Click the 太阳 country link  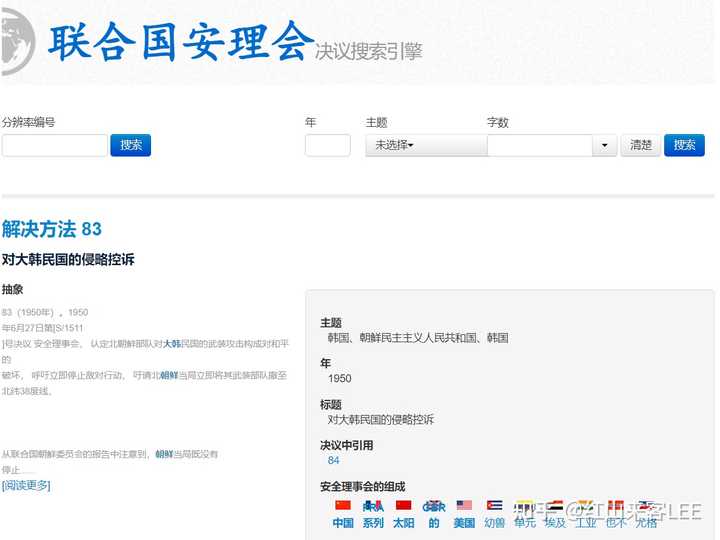(x=403, y=523)
